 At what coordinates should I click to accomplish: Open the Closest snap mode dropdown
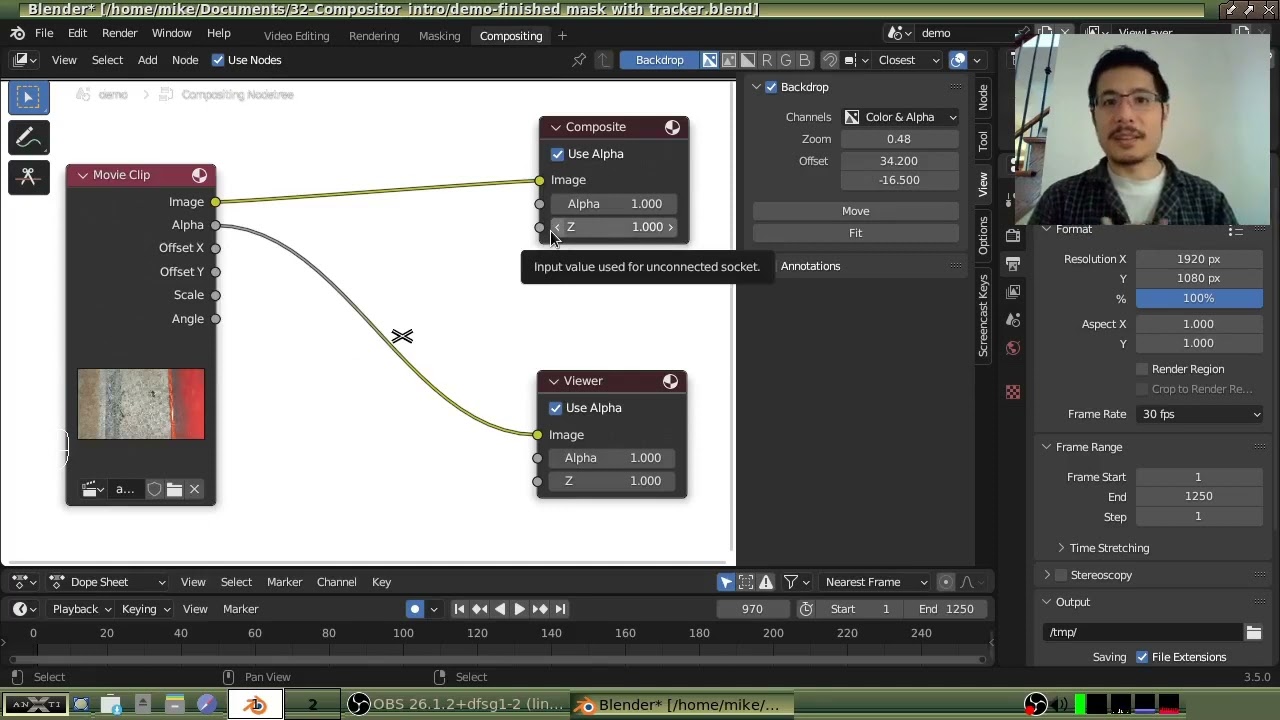[x=908, y=60]
